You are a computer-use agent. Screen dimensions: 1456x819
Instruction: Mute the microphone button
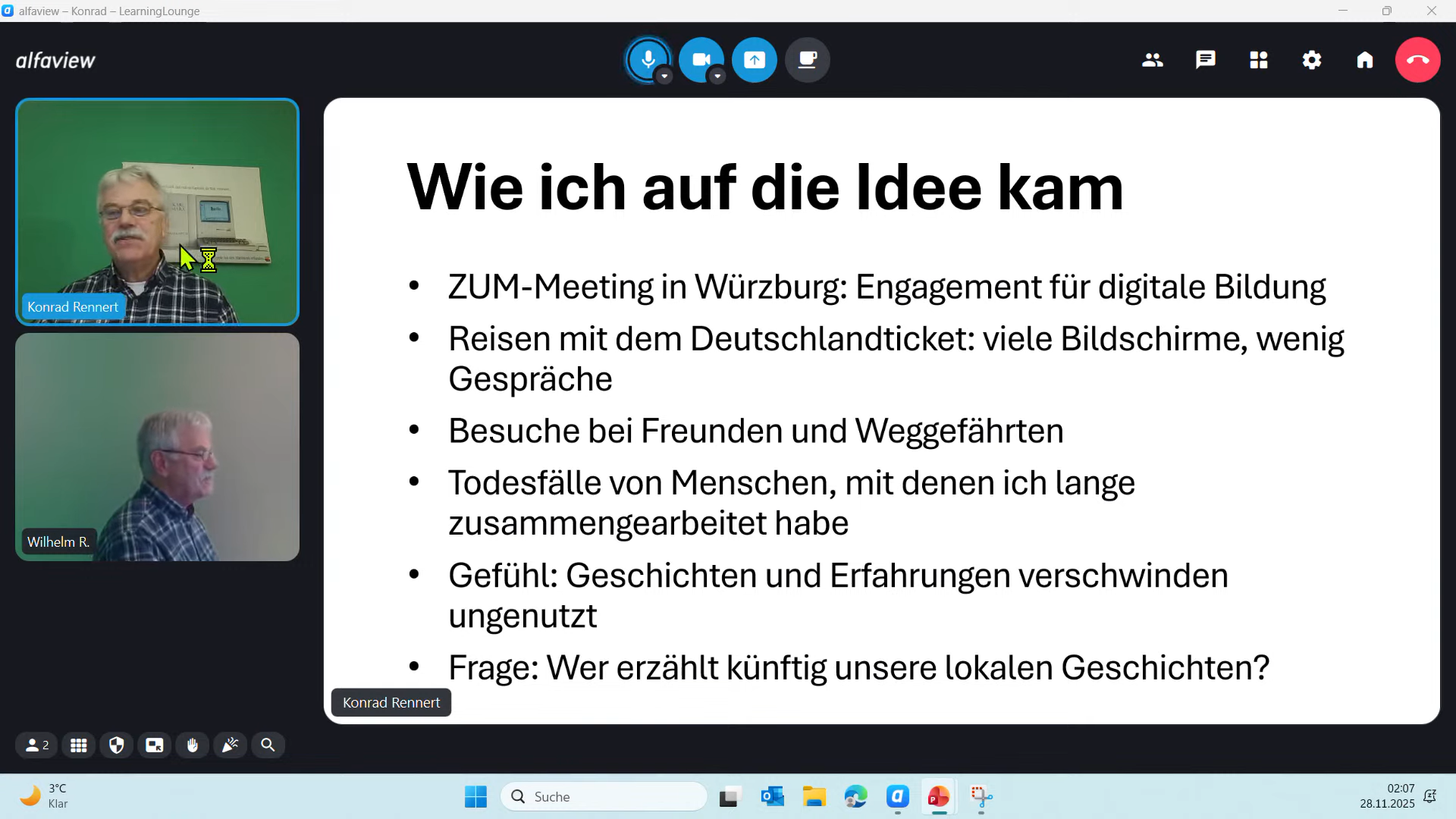tap(647, 59)
